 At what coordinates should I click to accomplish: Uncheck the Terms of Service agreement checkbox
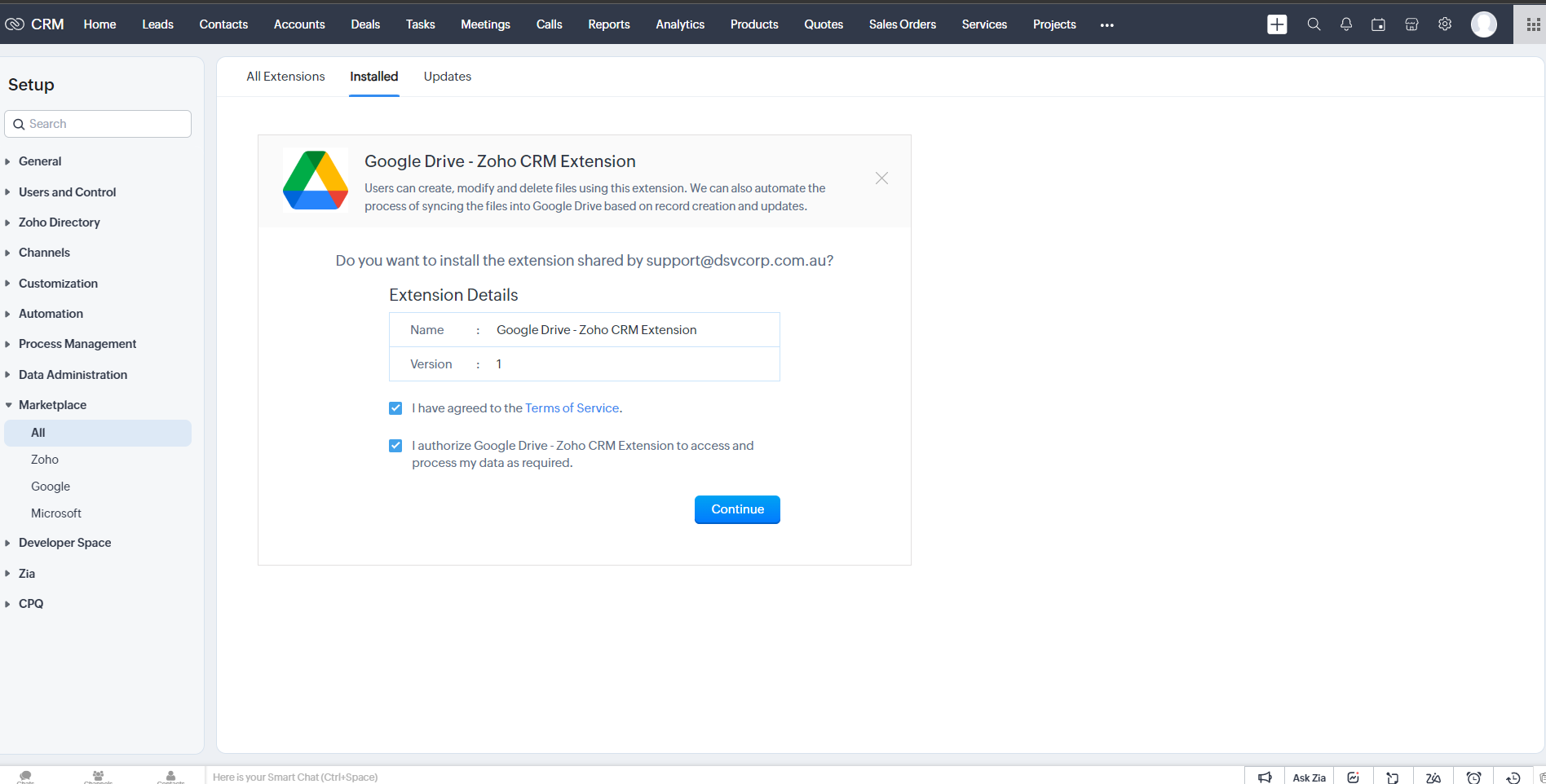tap(395, 408)
